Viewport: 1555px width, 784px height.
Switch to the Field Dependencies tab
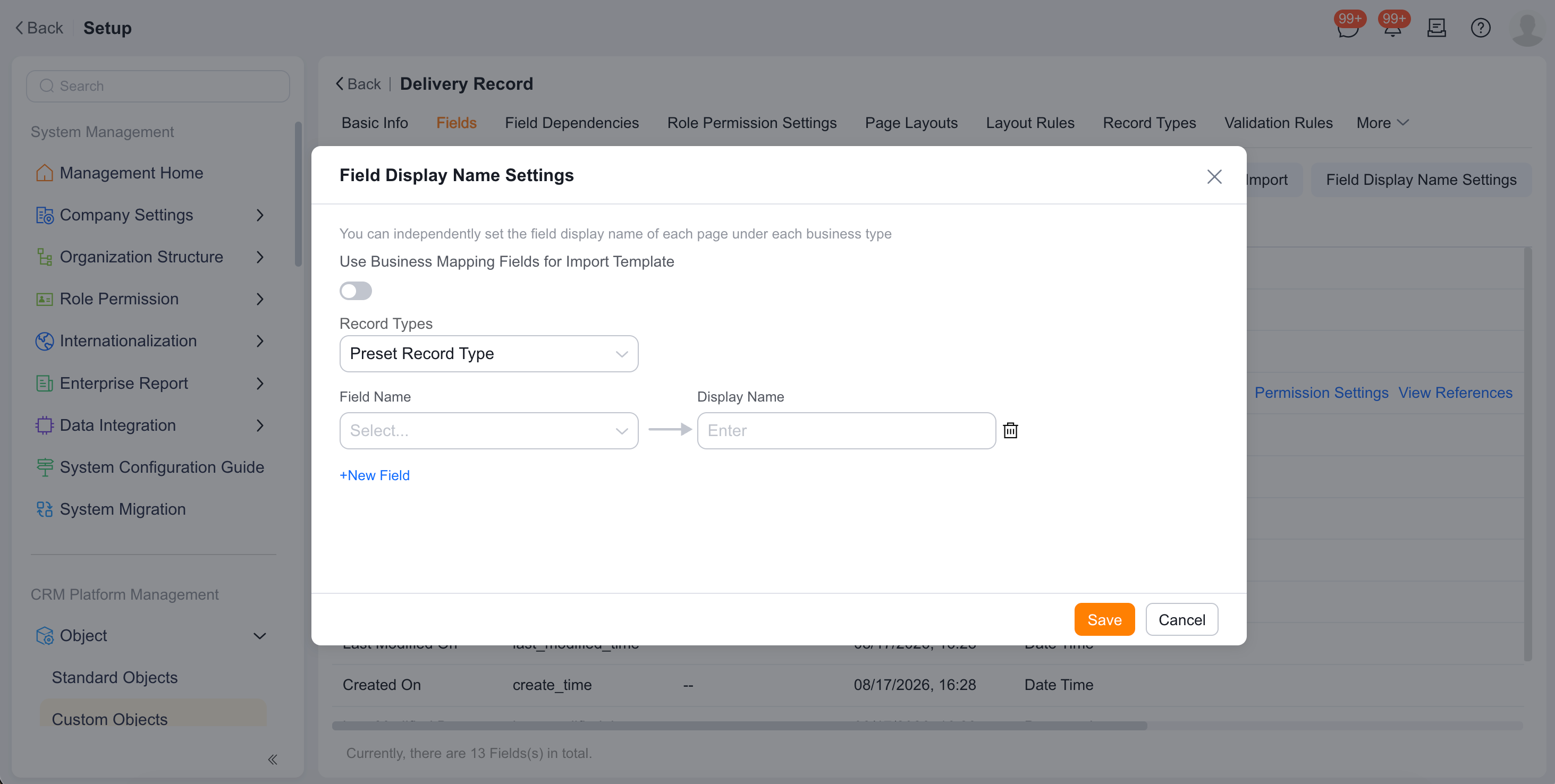coord(571,123)
